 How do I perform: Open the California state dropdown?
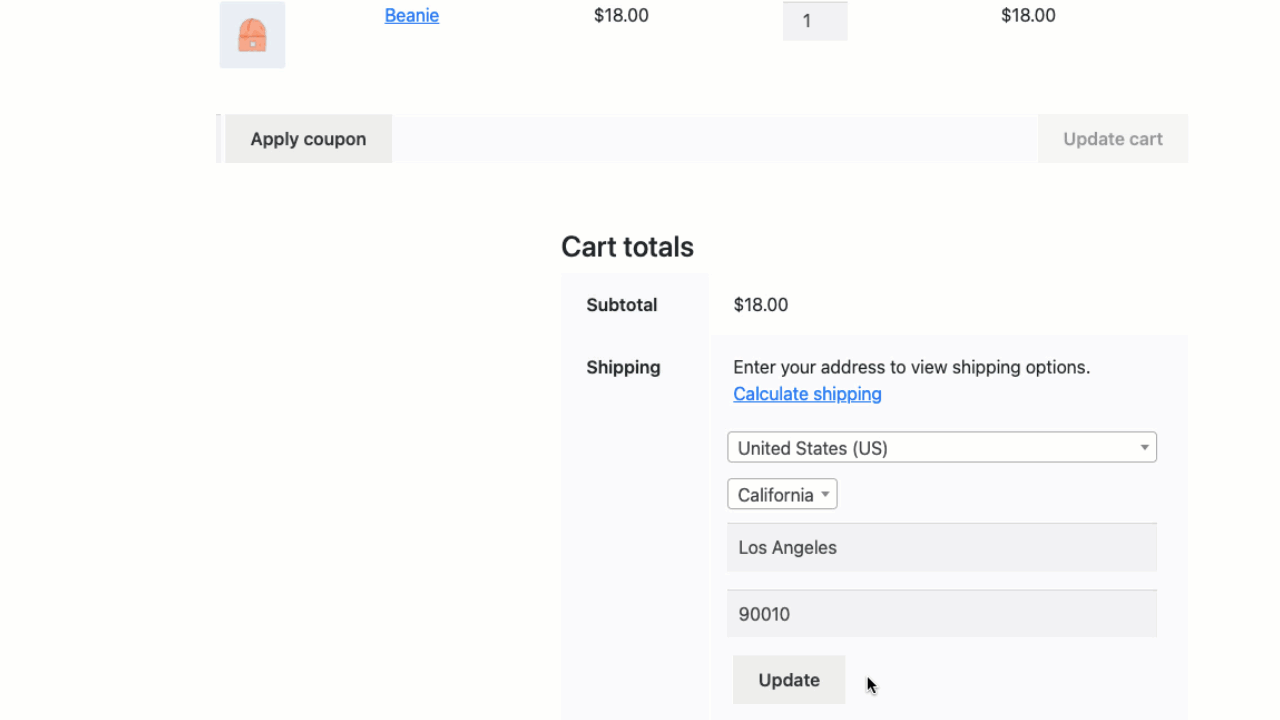point(782,494)
